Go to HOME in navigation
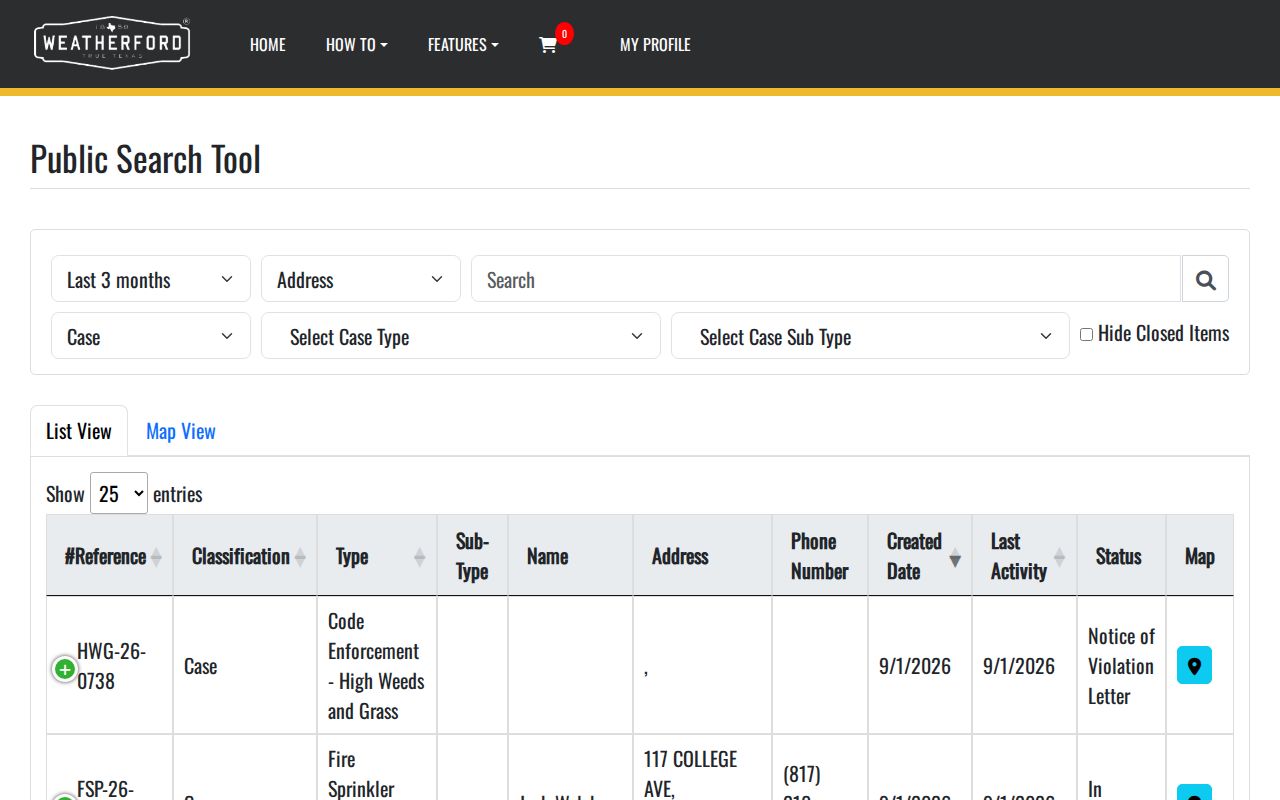This screenshot has width=1280, height=800. (268, 45)
